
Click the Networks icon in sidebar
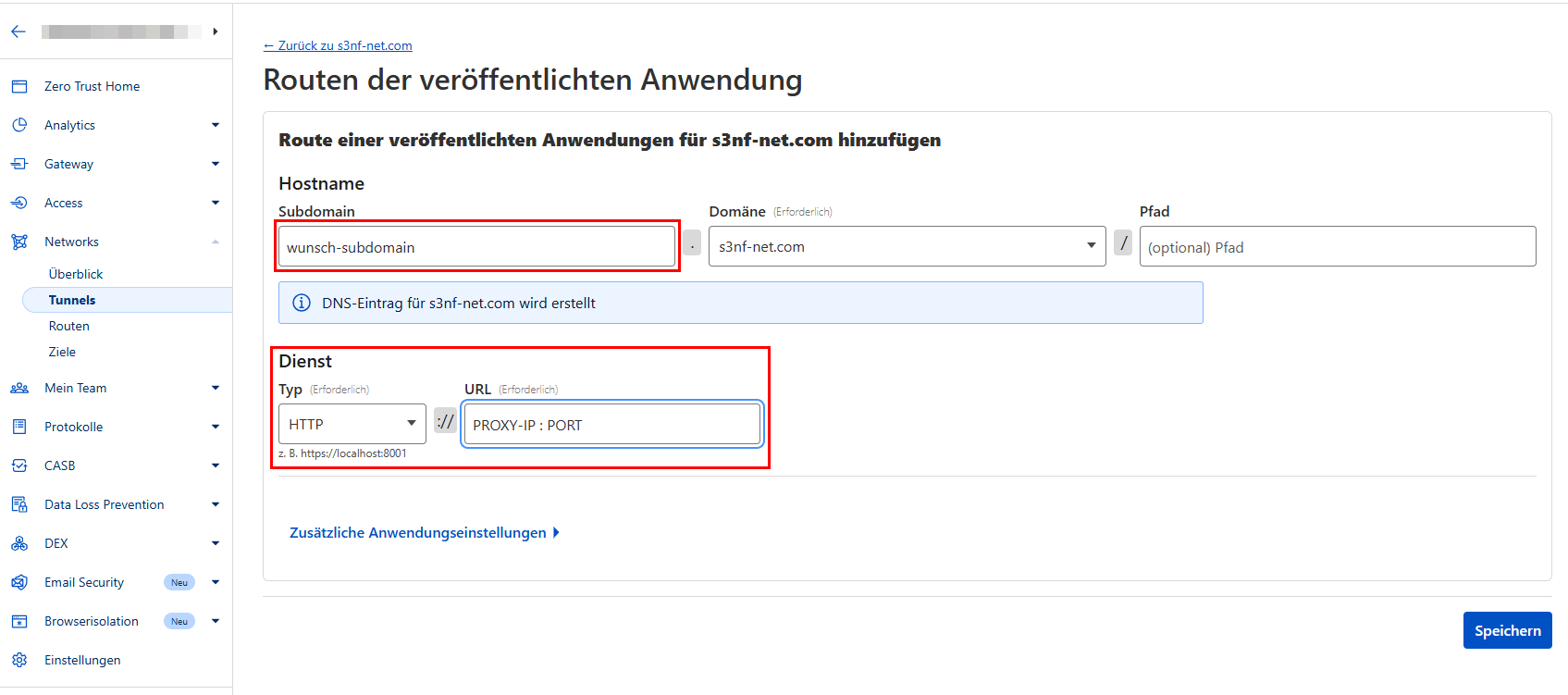19,242
